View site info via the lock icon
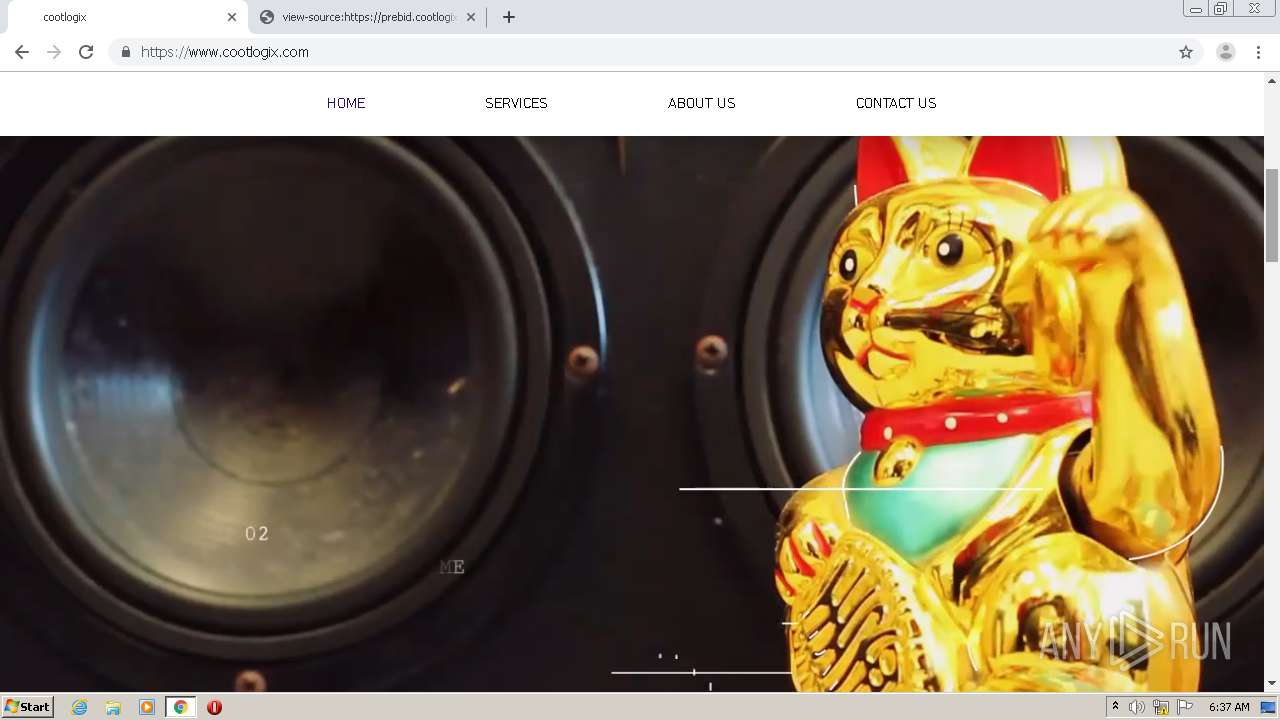Image resolution: width=1280 pixels, height=720 pixels. (x=125, y=52)
